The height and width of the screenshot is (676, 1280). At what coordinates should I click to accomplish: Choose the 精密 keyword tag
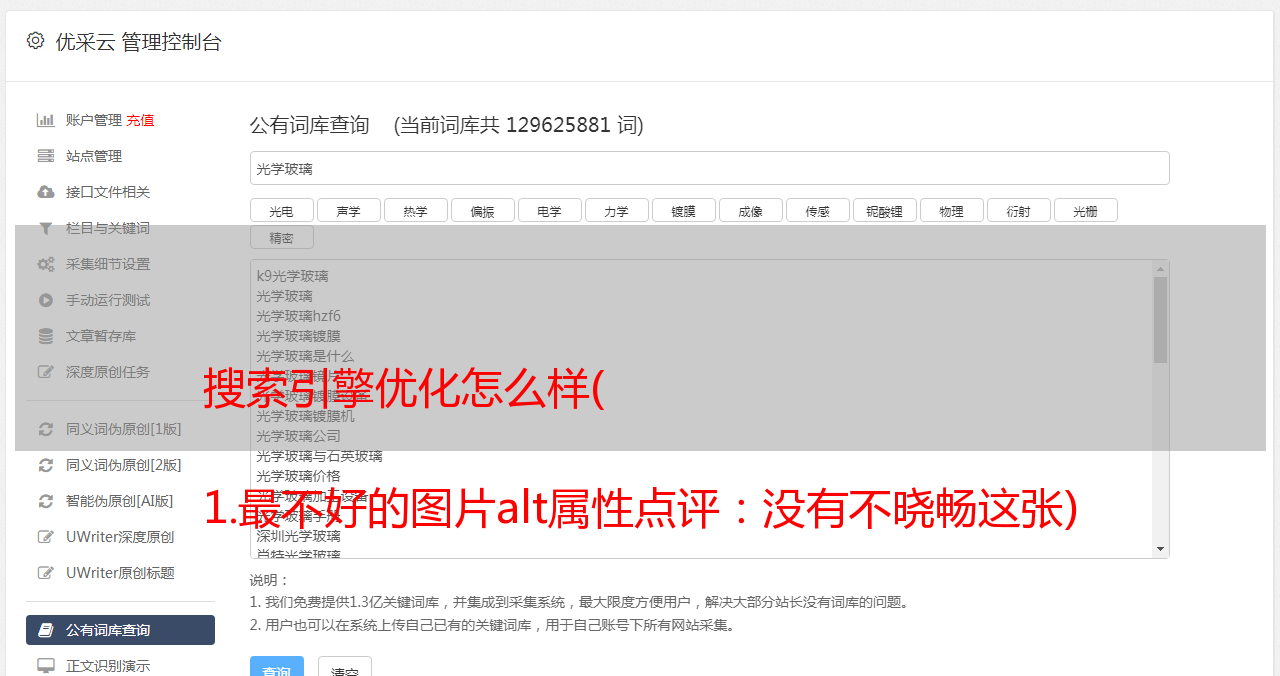[x=282, y=237]
